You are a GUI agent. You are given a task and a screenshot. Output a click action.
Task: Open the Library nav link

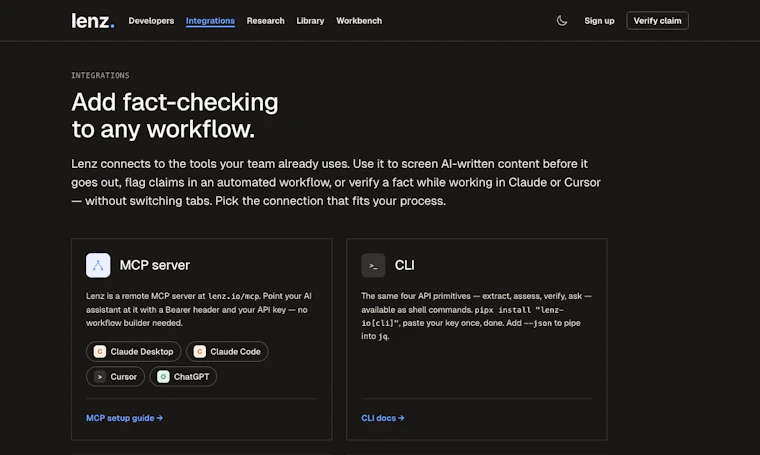tap(310, 21)
